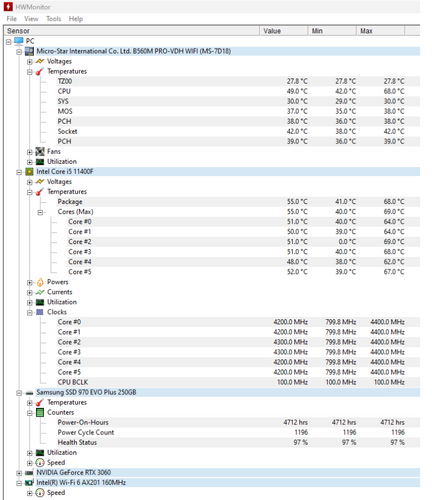This screenshot has width=432, height=500.
Task: Click the fan icon next to Fans
Action: (x=40, y=152)
